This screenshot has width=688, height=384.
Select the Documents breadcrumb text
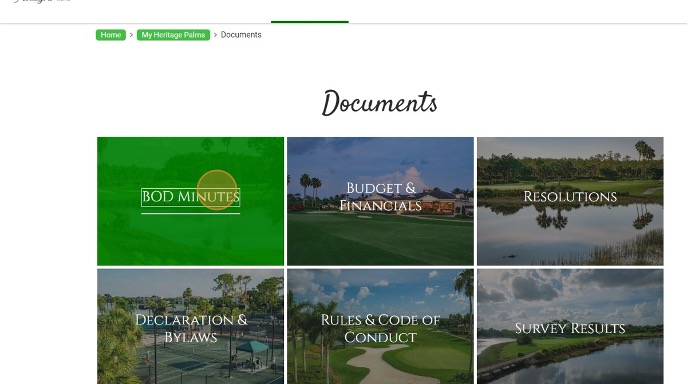241,35
